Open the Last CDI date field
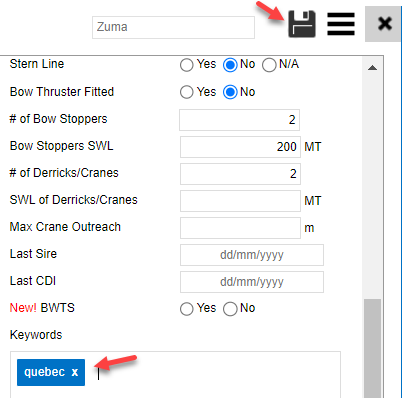 252,282
